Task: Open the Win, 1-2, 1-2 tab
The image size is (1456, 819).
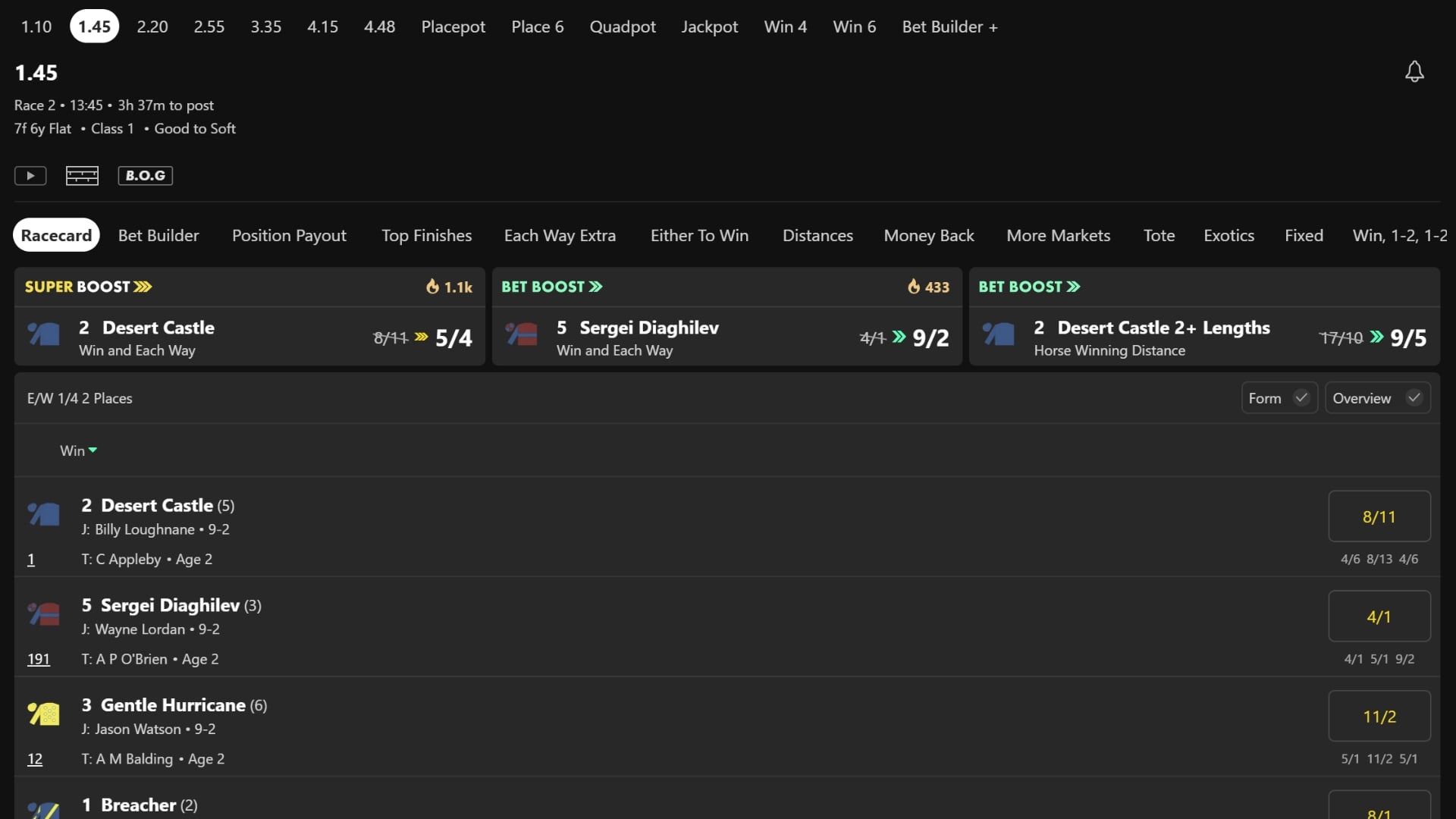Action: click(1400, 236)
